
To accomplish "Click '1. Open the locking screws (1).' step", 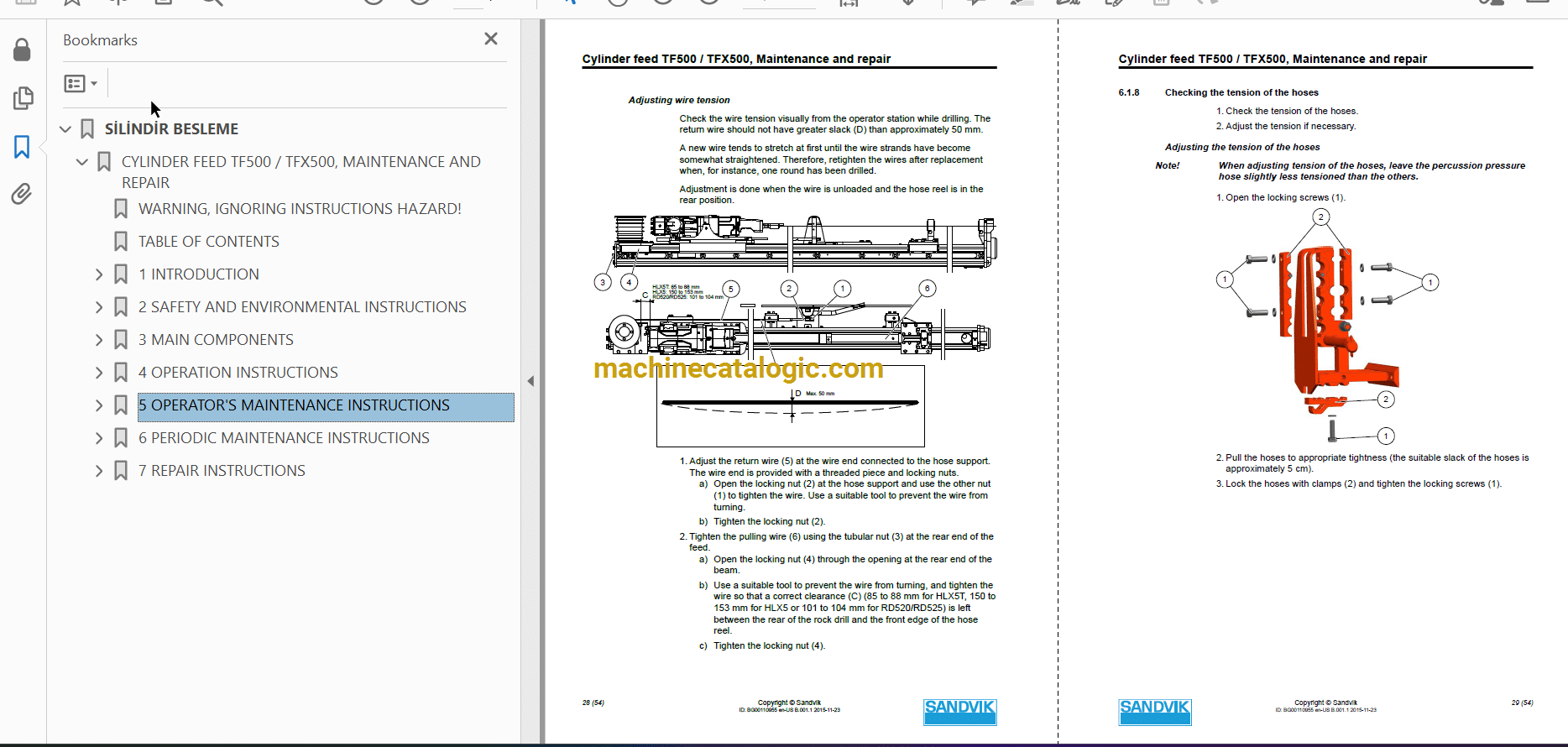I will (x=1281, y=197).
